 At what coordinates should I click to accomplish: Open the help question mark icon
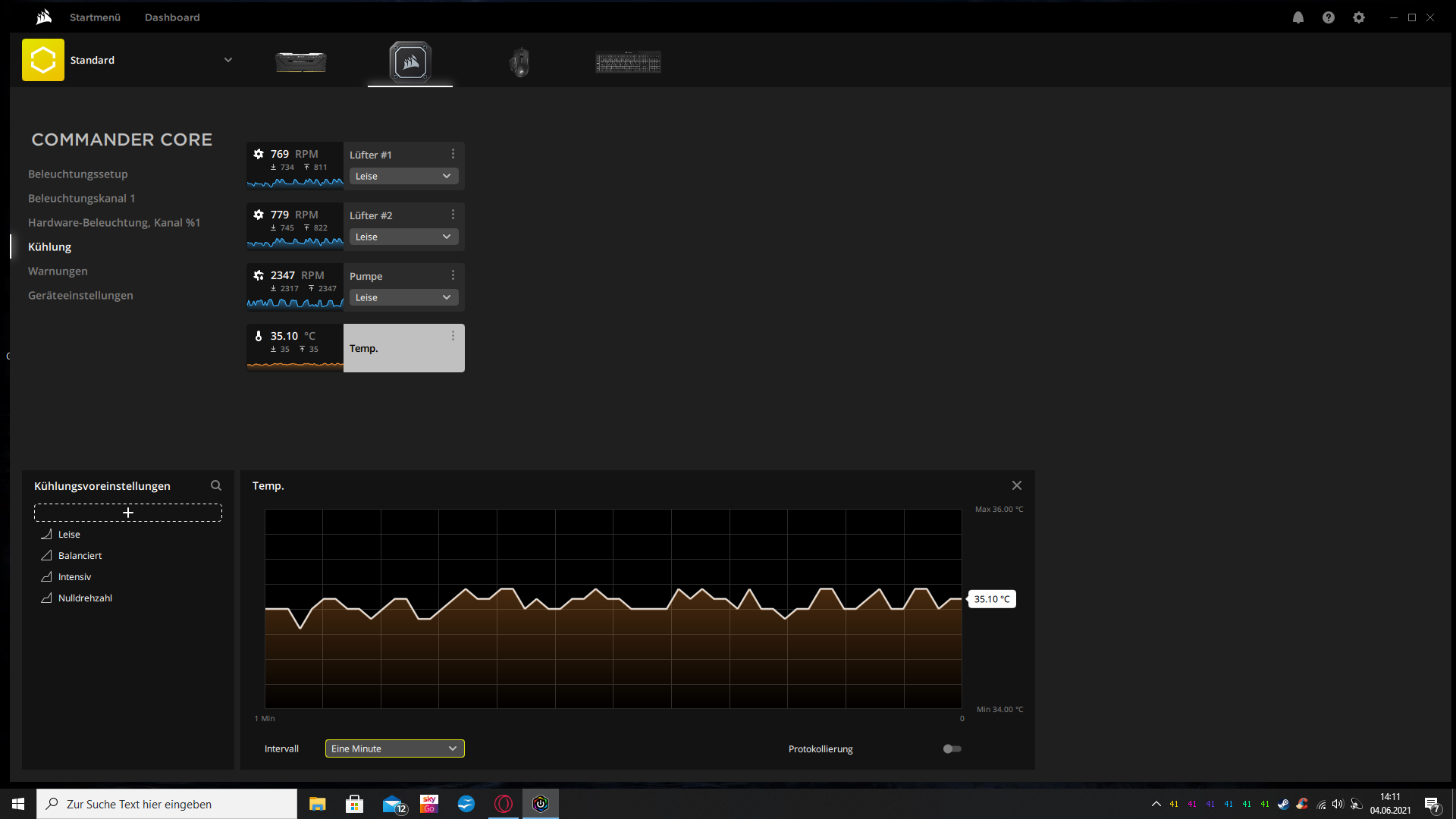tap(1329, 17)
